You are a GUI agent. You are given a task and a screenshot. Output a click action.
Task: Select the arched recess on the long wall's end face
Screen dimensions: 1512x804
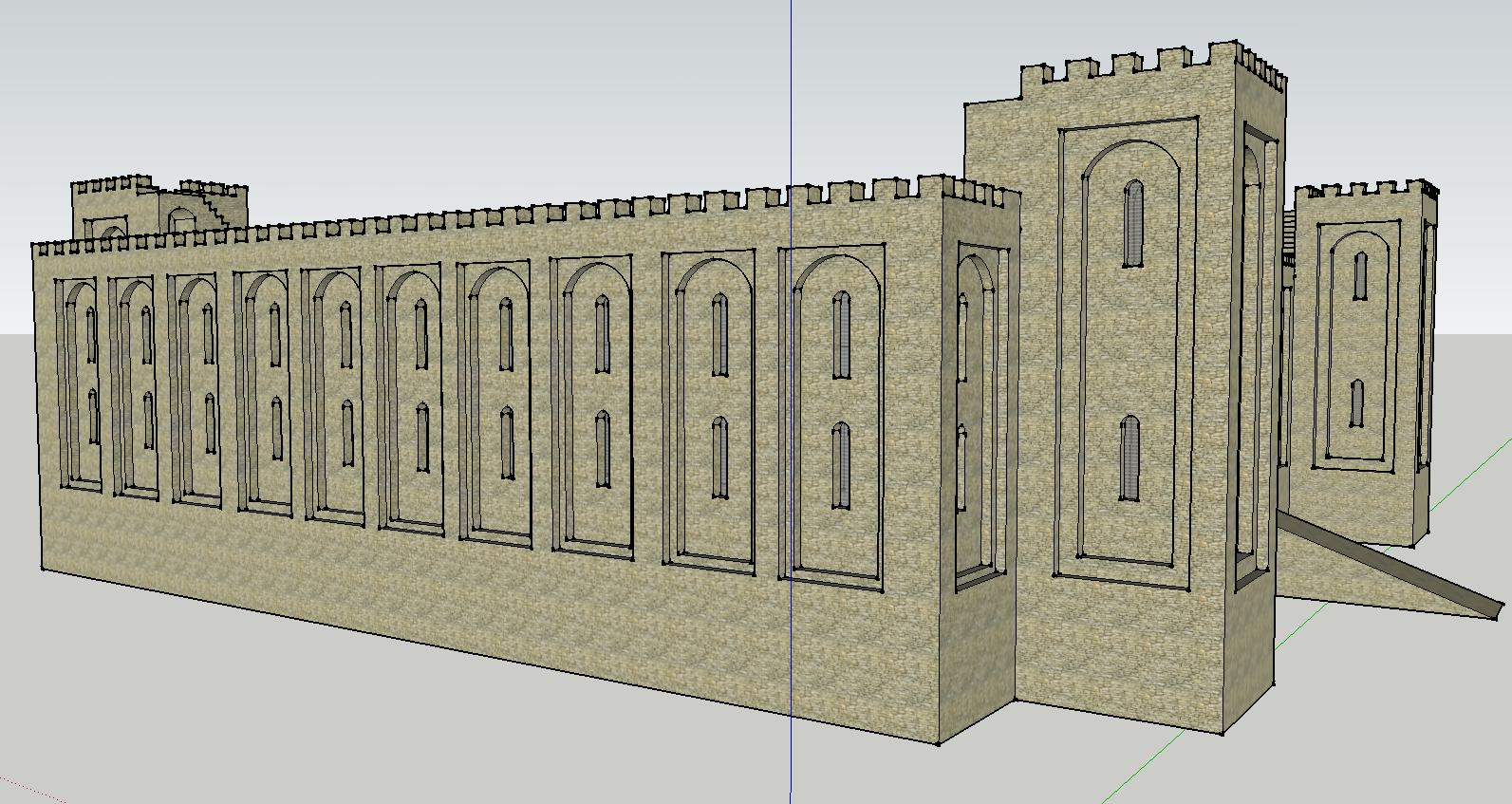click(x=978, y=418)
